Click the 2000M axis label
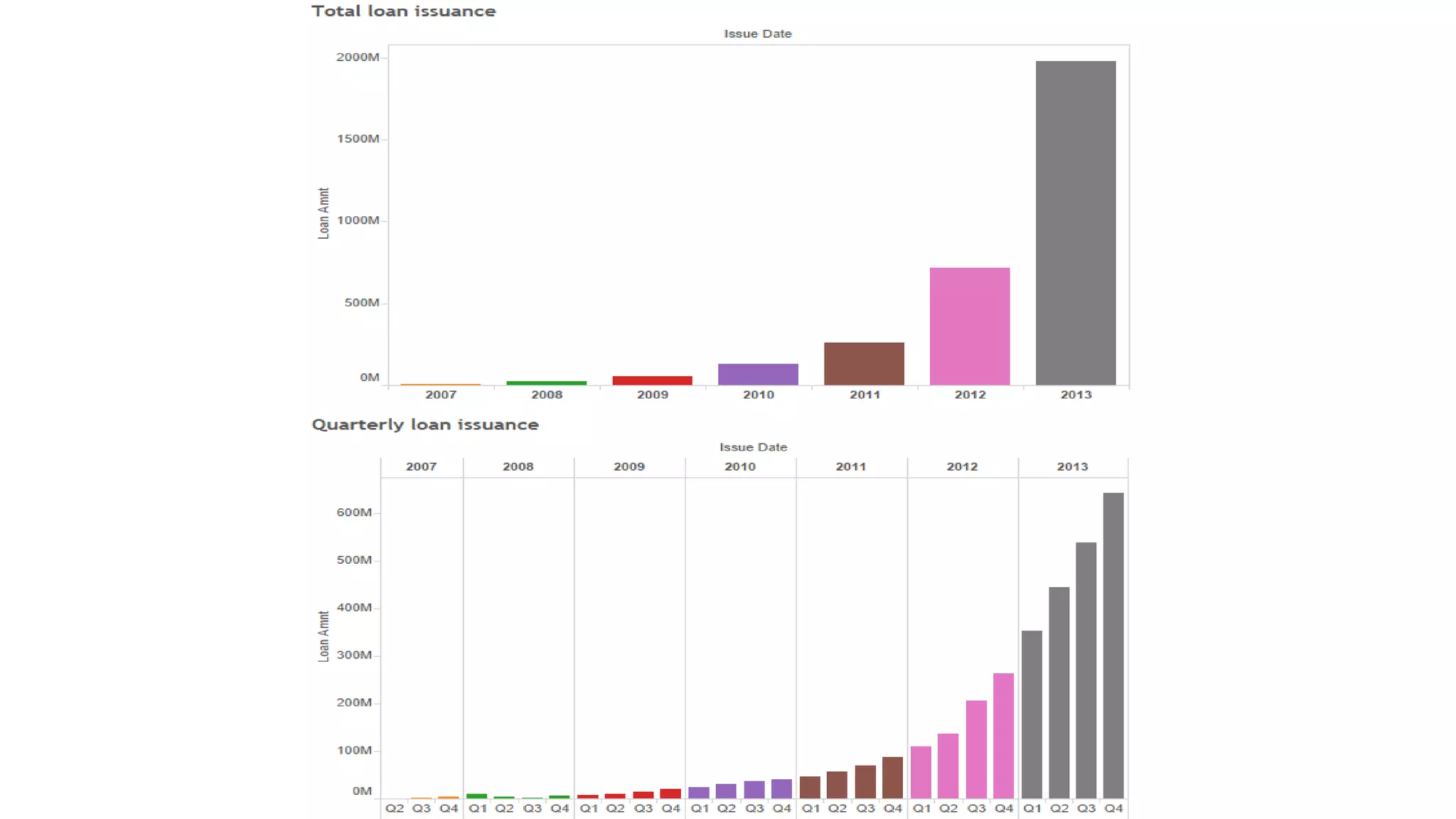The width and height of the screenshot is (1456, 819). click(x=358, y=58)
